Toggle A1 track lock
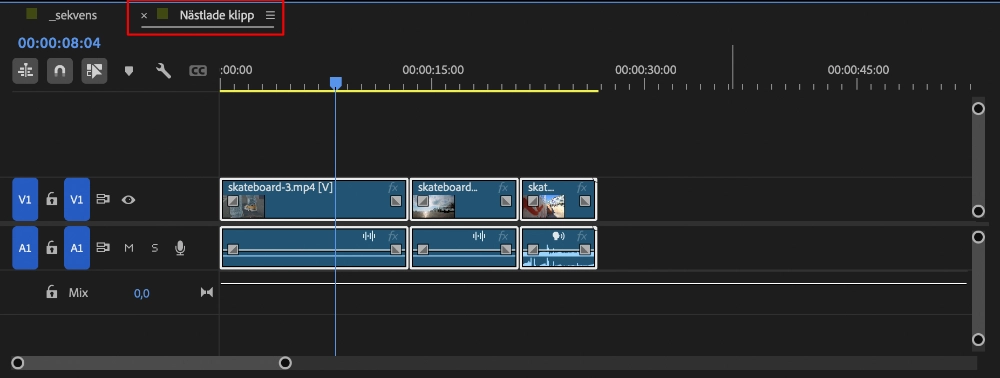 (x=52, y=248)
